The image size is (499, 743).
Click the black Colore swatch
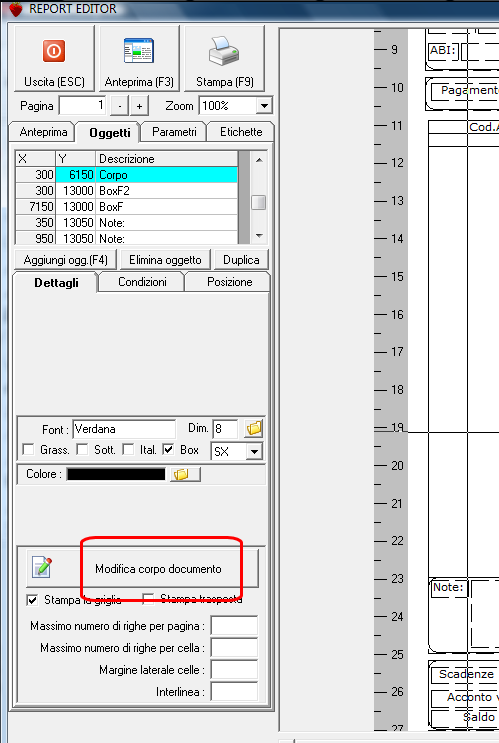(116, 474)
